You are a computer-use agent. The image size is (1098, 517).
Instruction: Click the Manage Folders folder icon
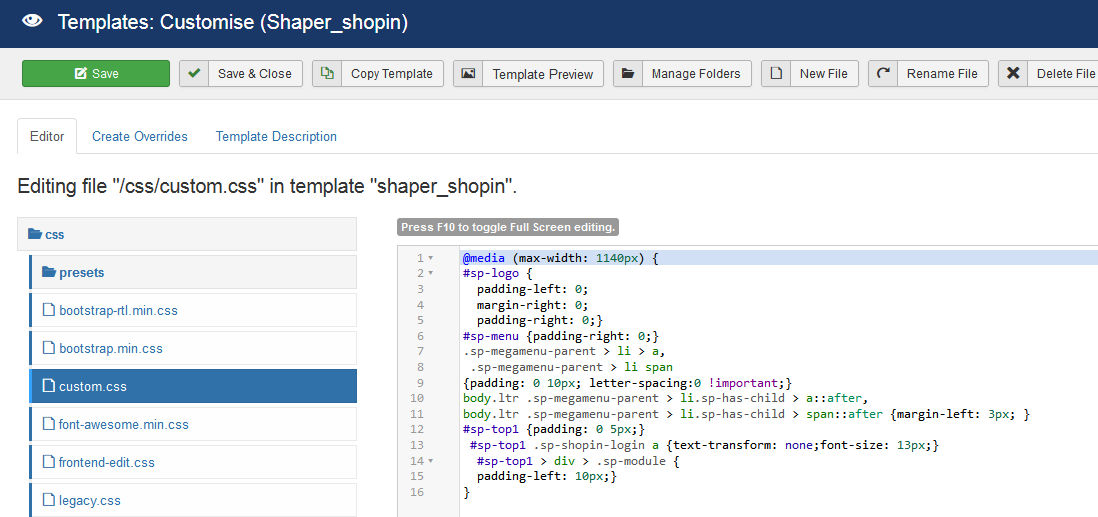click(627, 74)
